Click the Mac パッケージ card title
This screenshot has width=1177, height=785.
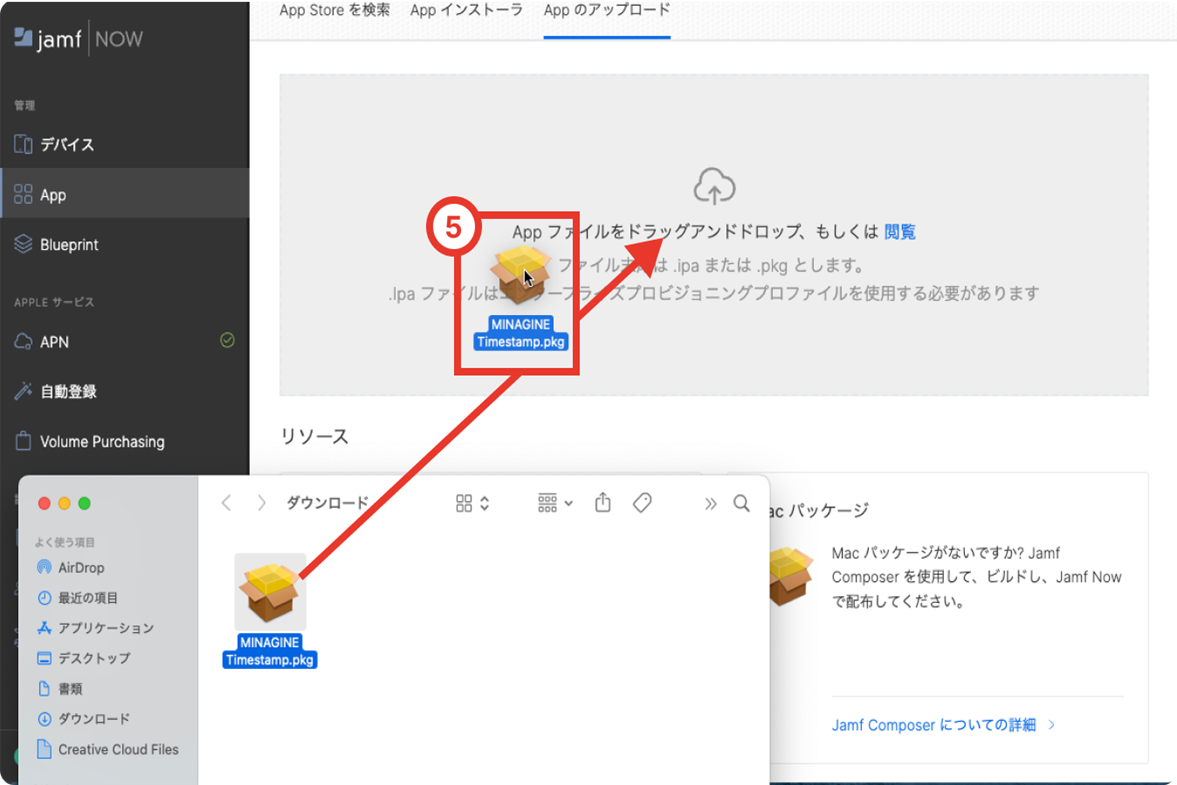click(x=819, y=510)
